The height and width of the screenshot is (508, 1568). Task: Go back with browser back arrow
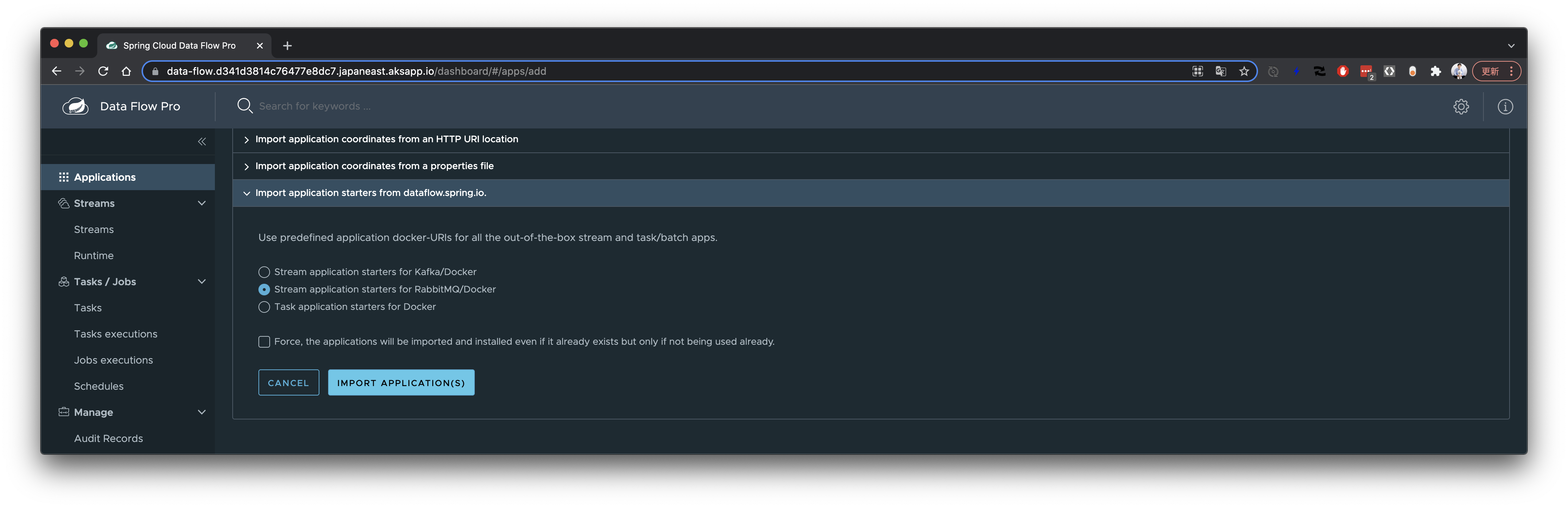point(57,71)
